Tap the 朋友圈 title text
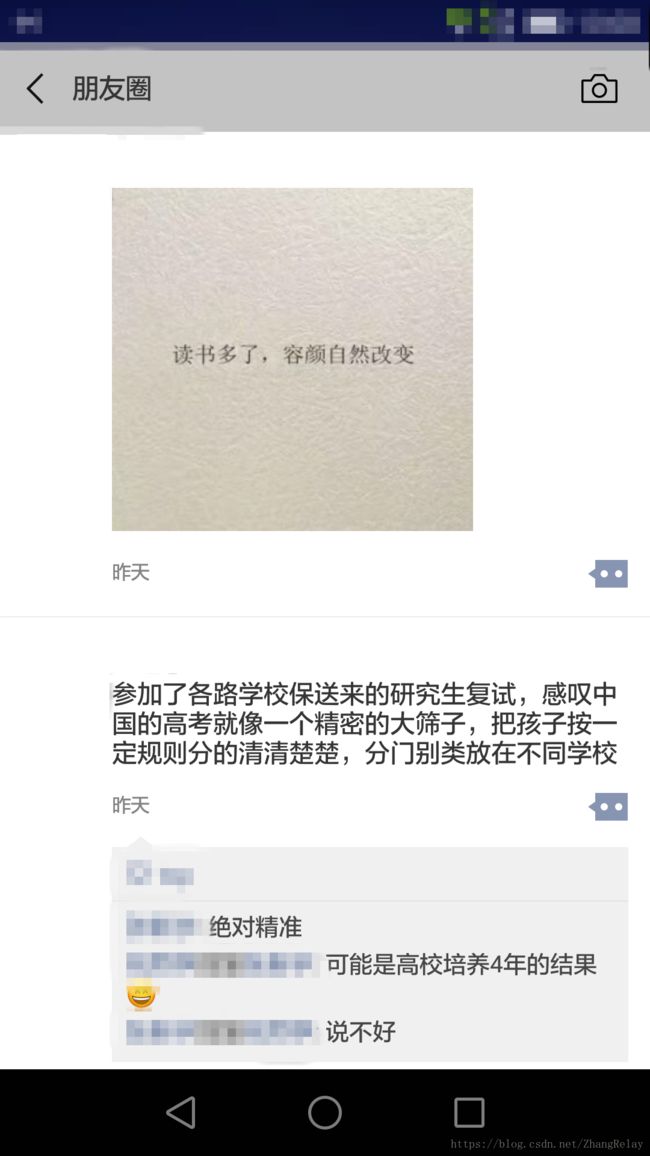Screen dimensions: 650x1156 [112, 88]
